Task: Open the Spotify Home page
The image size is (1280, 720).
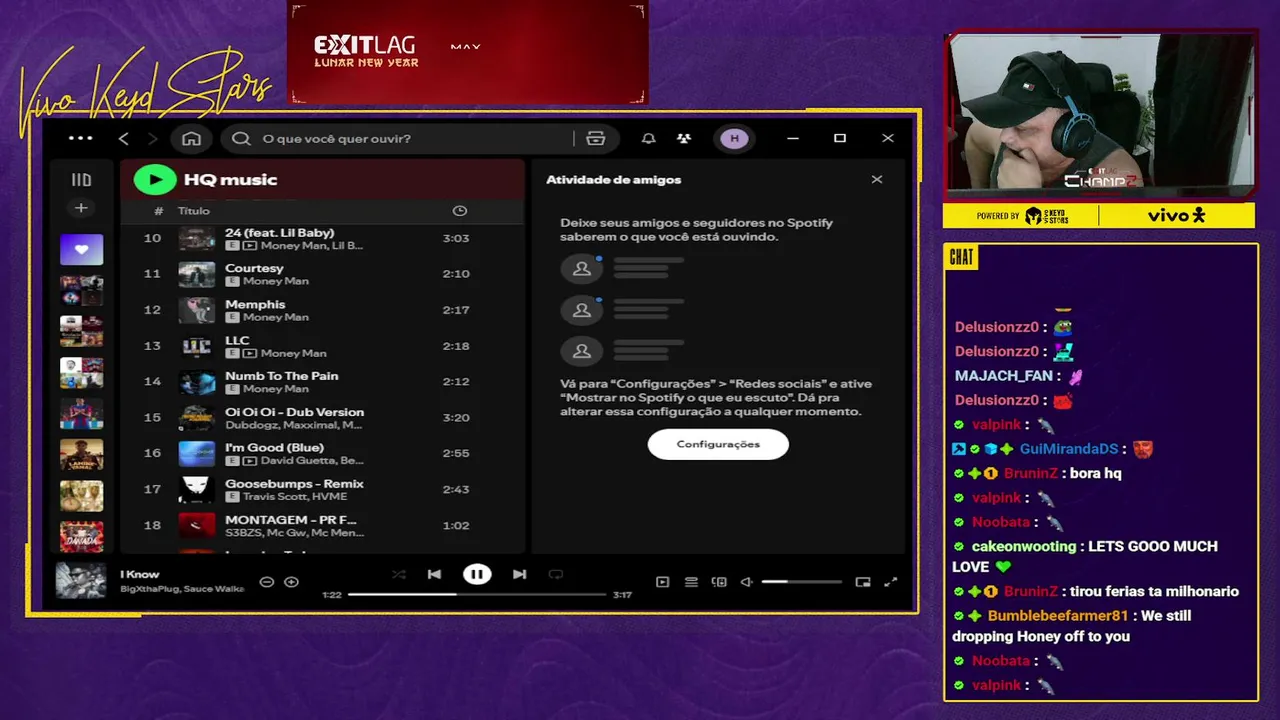Action: (x=191, y=138)
